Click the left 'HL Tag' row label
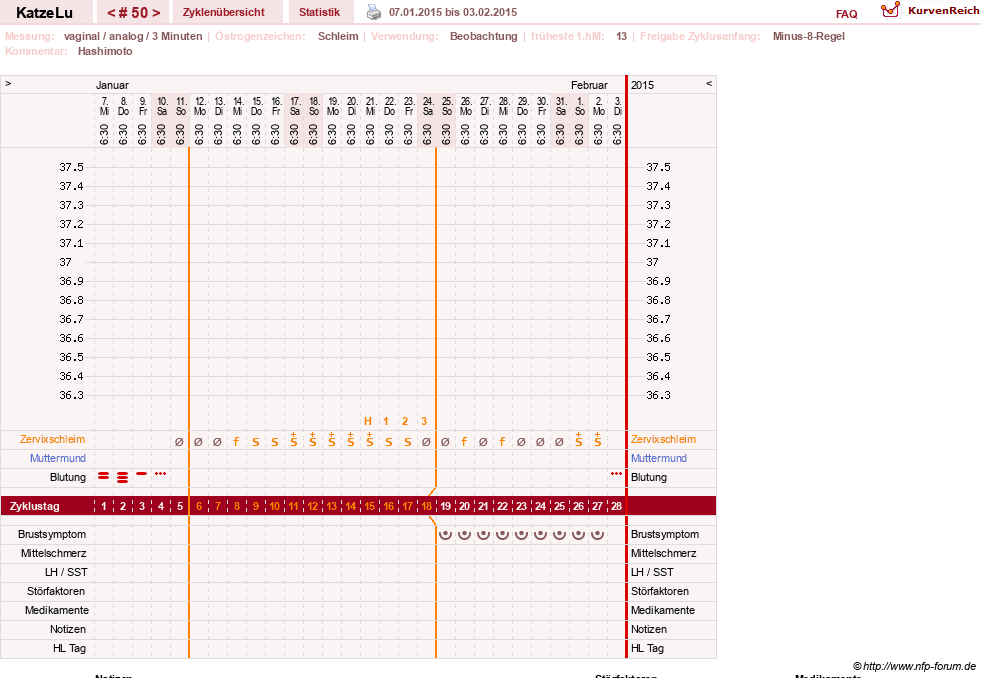The width and height of the screenshot is (981, 678). 69,648
